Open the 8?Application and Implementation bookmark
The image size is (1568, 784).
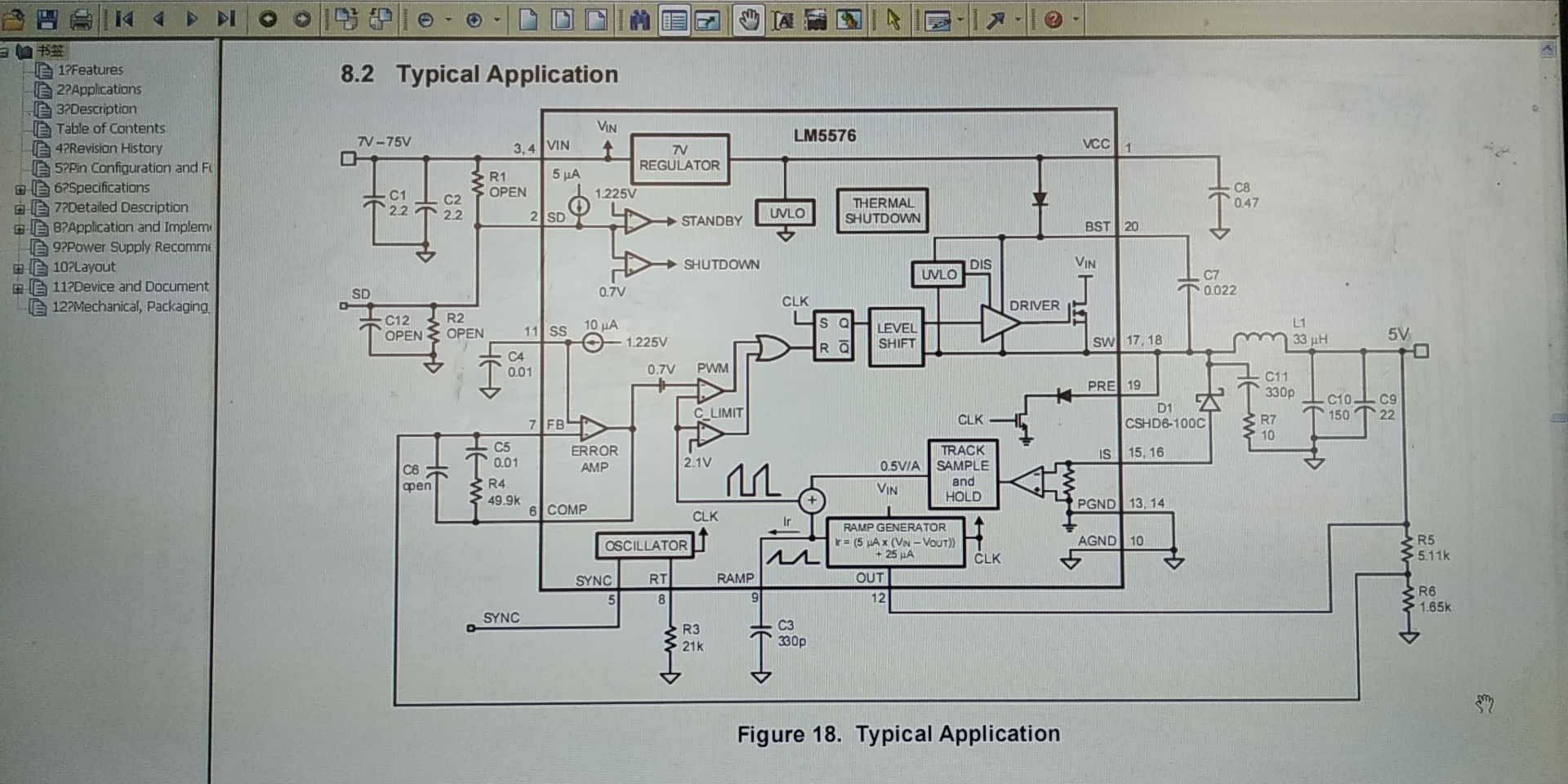132,227
